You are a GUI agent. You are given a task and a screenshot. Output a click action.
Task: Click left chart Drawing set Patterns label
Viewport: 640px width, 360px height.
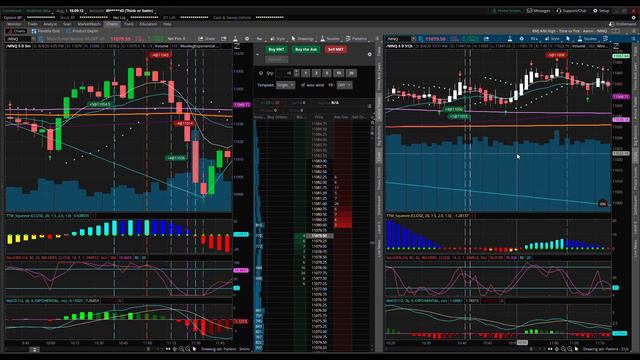(x=226, y=349)
